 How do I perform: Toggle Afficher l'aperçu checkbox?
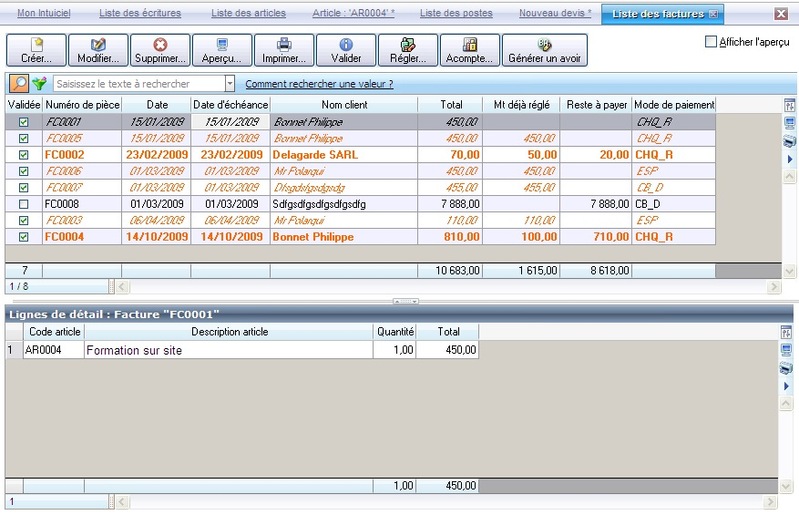pos(710,42)
